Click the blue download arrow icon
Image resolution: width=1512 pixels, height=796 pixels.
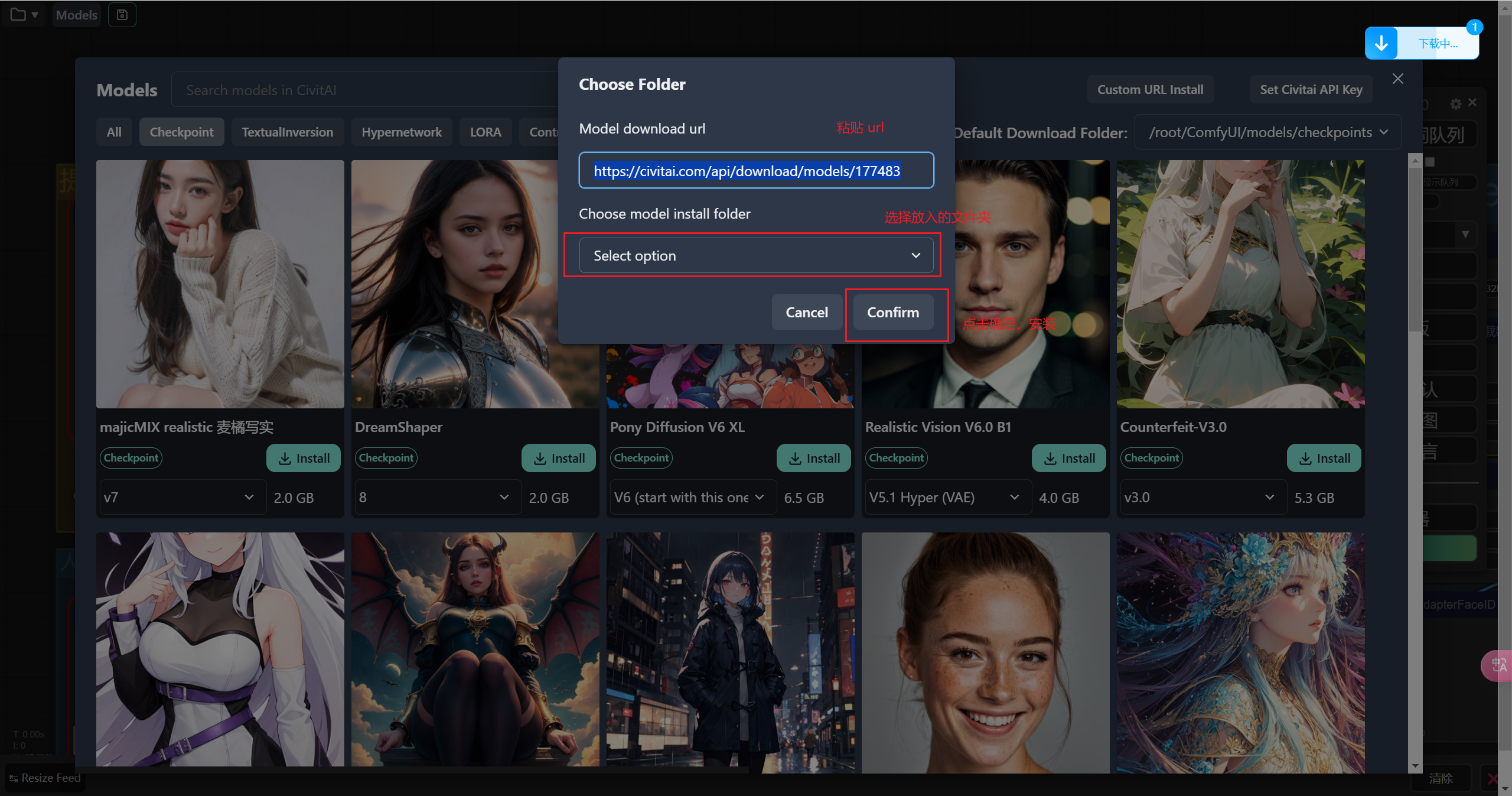tap(1381, 43)
